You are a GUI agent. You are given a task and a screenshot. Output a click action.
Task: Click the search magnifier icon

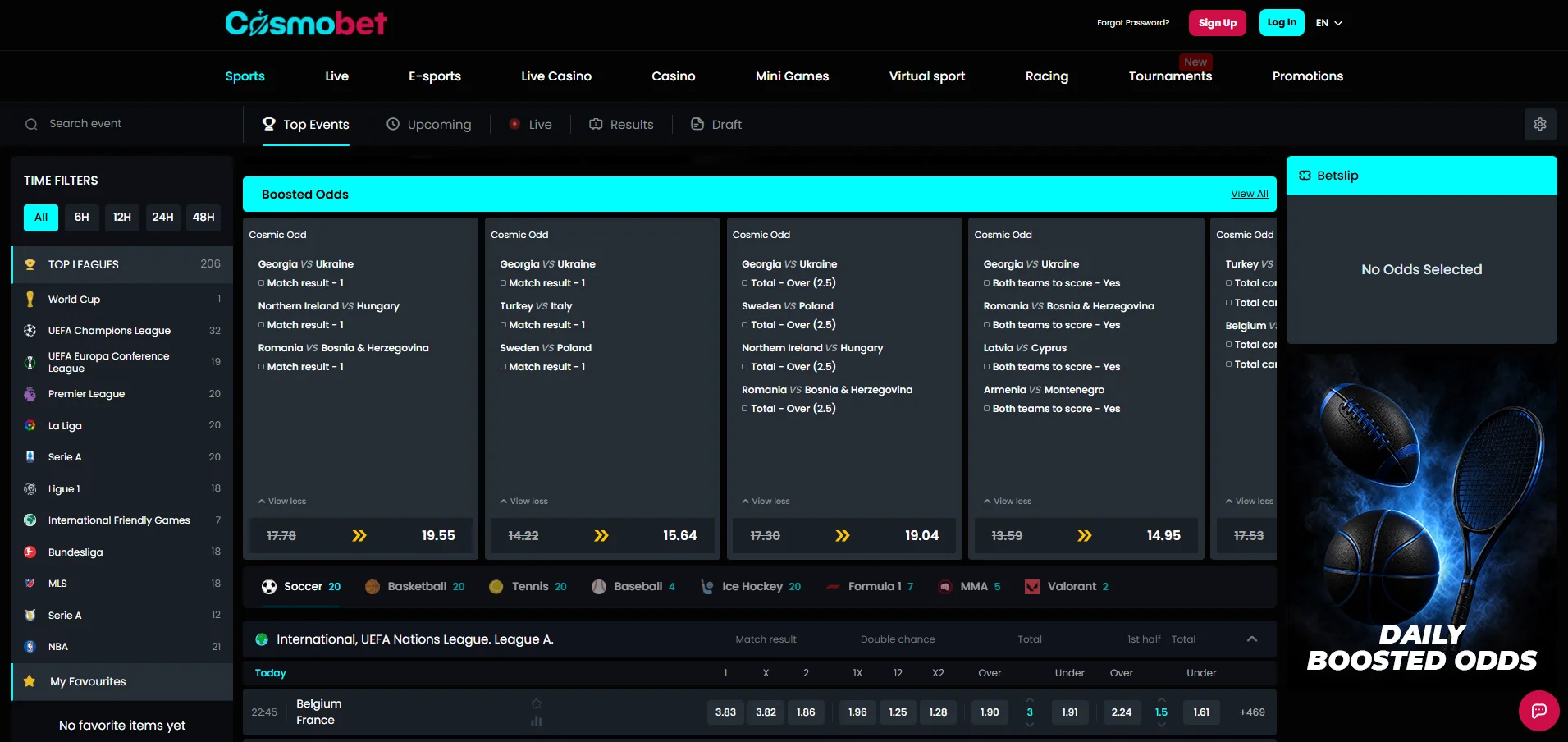tap(31, 124)
